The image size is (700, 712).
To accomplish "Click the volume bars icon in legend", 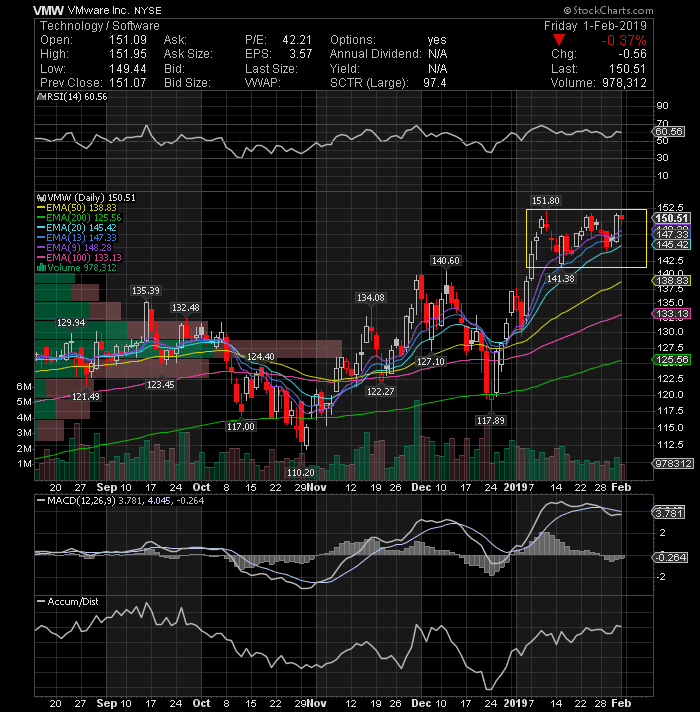I will (x=41, y=268).
